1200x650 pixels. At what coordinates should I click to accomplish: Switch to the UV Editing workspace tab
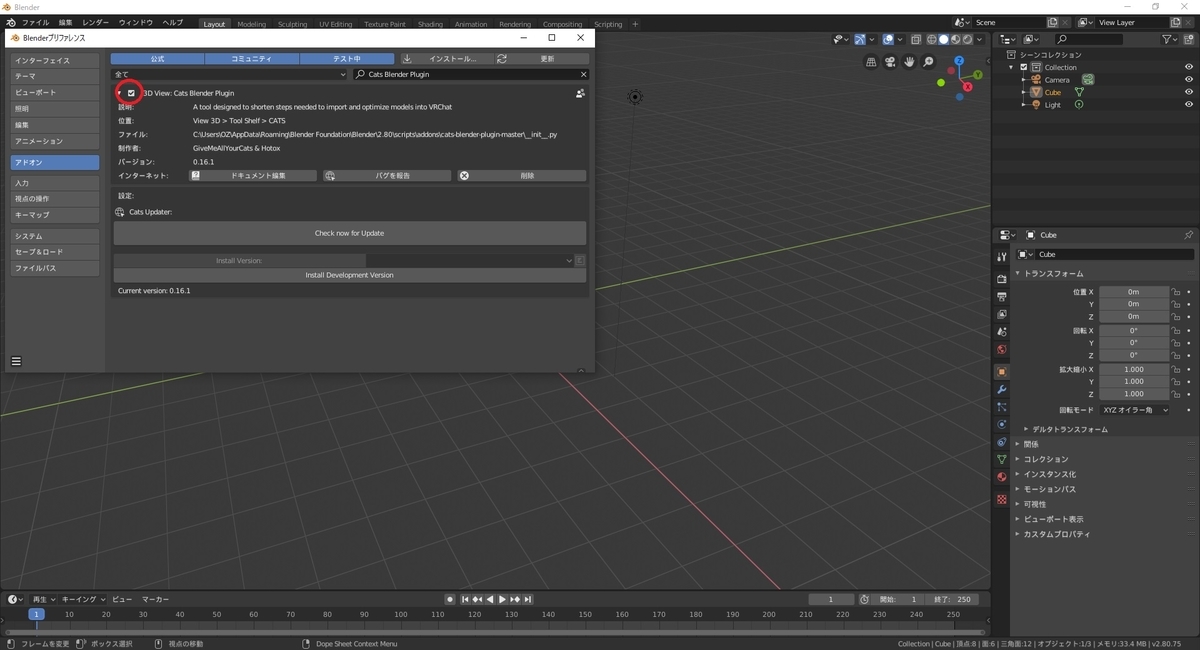click(x=335, y=24)
